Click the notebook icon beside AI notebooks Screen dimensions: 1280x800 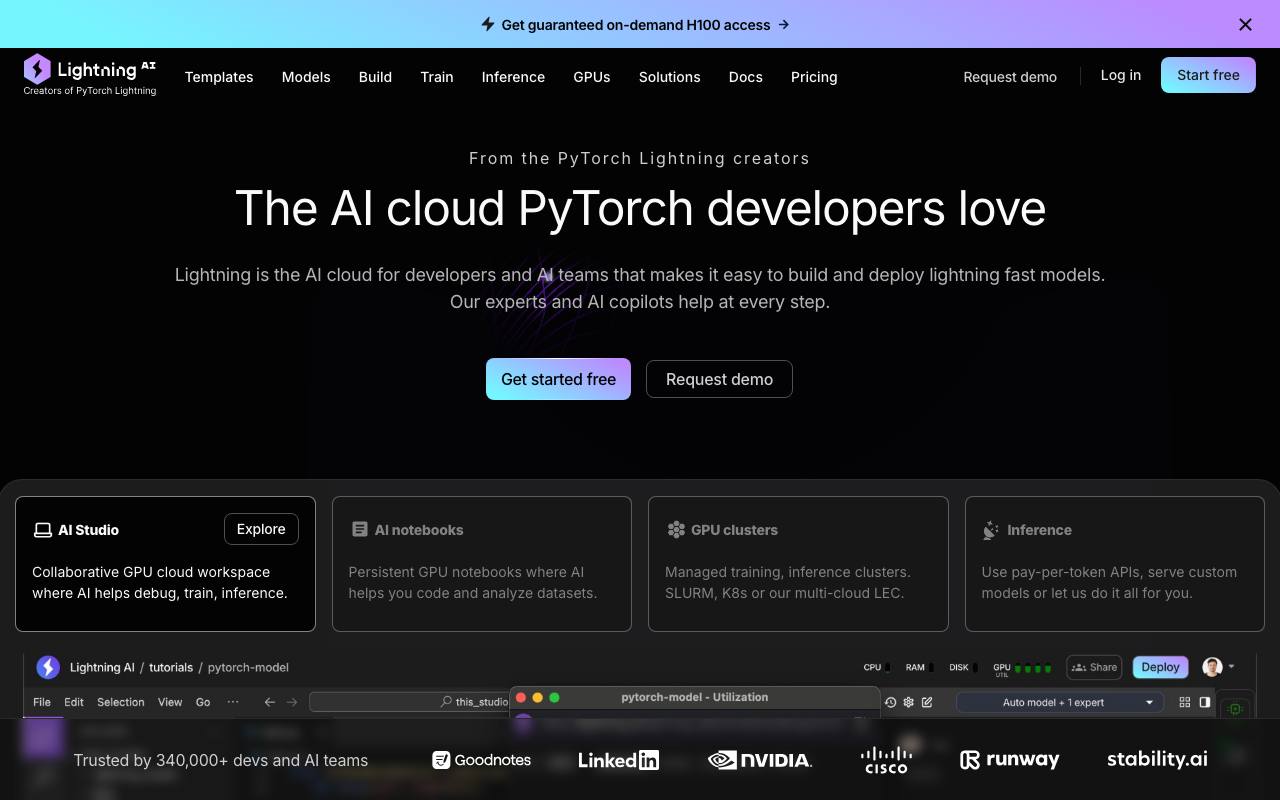click(360, 529)
